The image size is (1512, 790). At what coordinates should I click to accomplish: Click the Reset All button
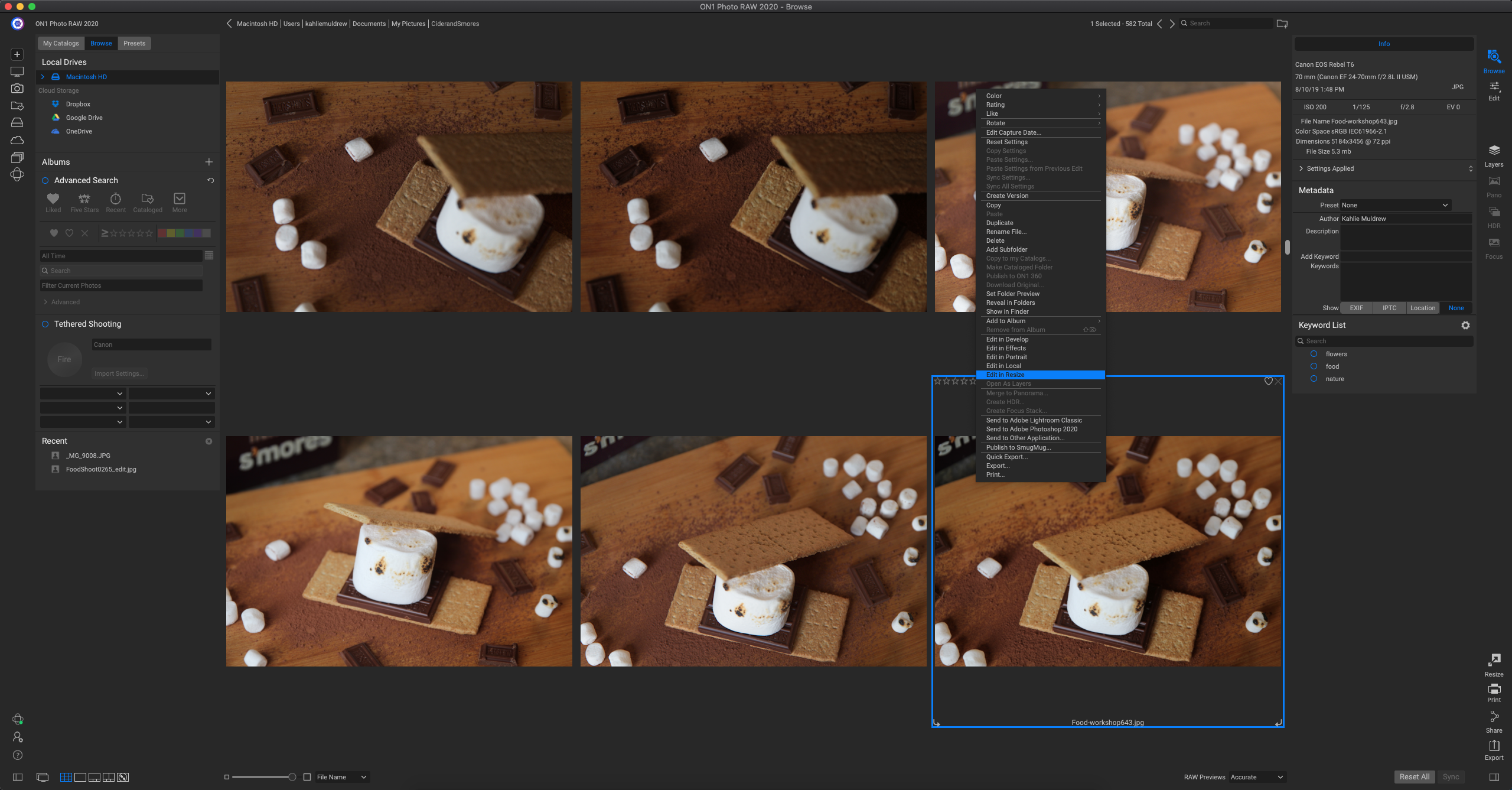pyautogui.click(x=1414, y=777)
